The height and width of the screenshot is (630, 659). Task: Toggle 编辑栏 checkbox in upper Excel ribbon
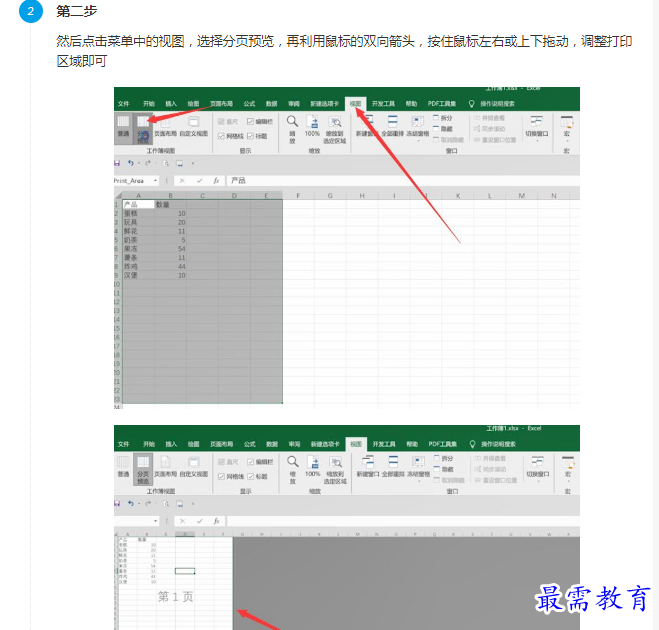pos(250,121)
